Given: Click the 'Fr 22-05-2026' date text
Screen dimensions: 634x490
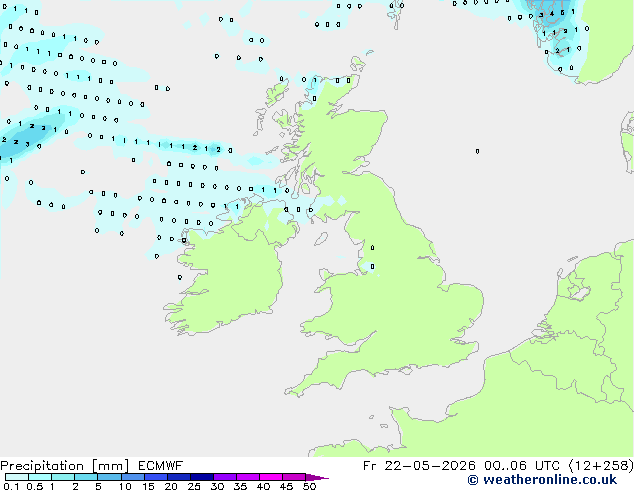Looking at the screenshot, I should pos(419,466).
